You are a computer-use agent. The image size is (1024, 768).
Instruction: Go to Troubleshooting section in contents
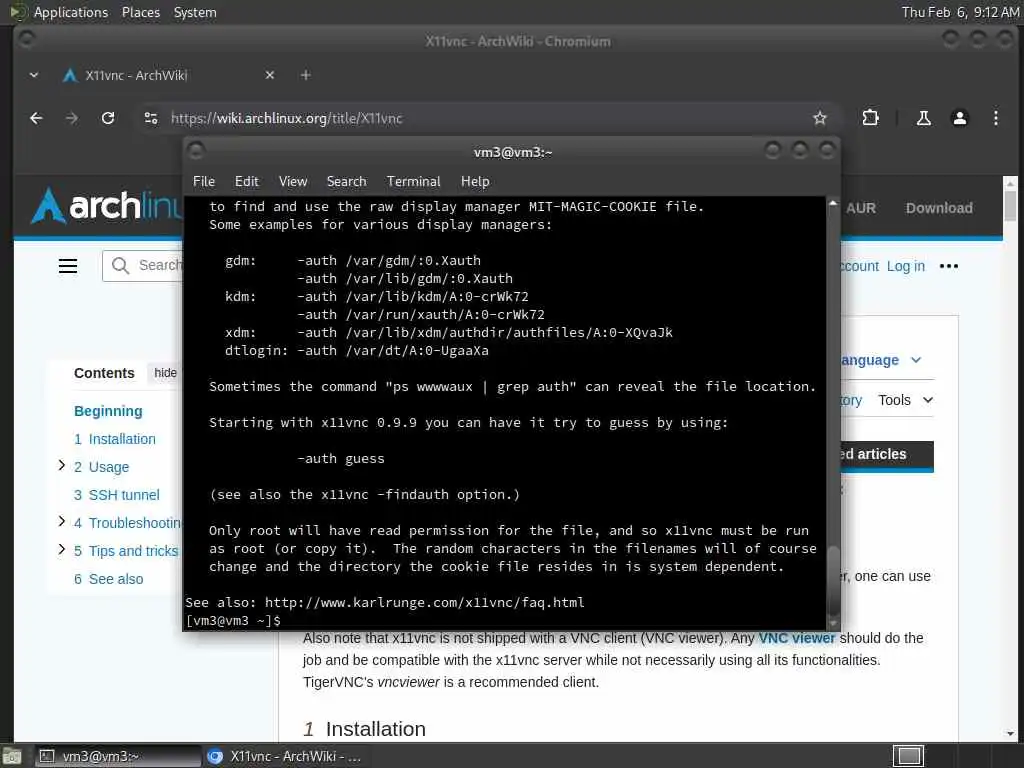[128, 523]
